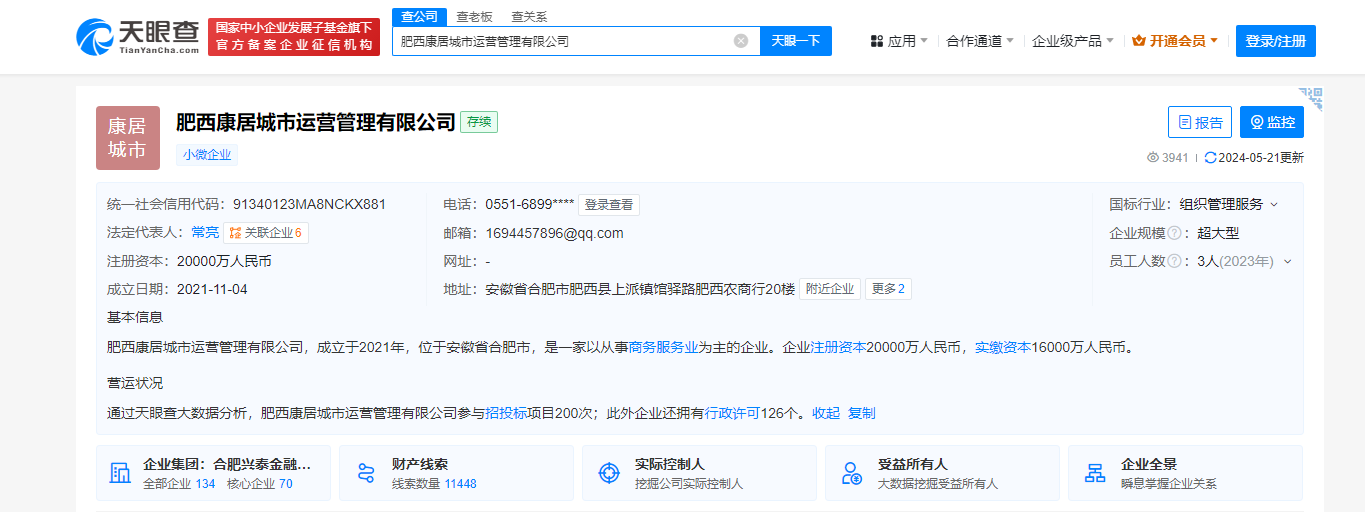Viewport: 1365px width, 512px height.
Task: Click 登录查看 next to phone number
Action: coord(609,205)
